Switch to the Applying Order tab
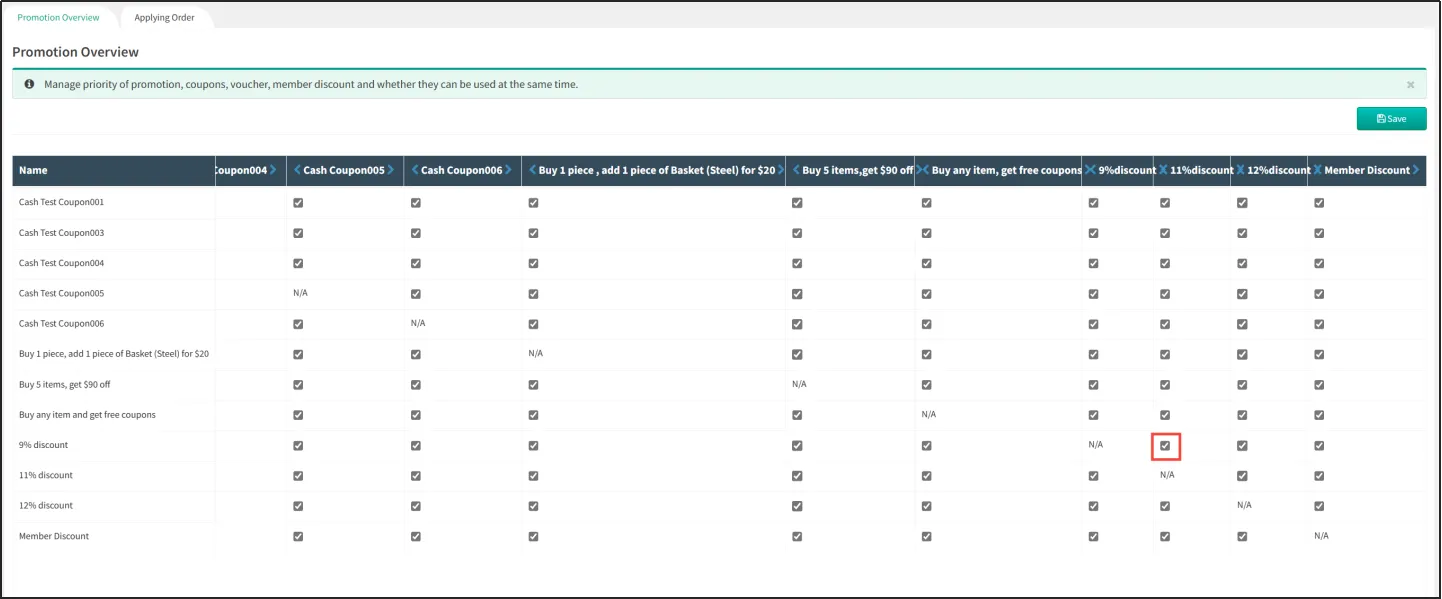Image resolution: width=1442 pixels, height=599 pixels. [164, 18]
